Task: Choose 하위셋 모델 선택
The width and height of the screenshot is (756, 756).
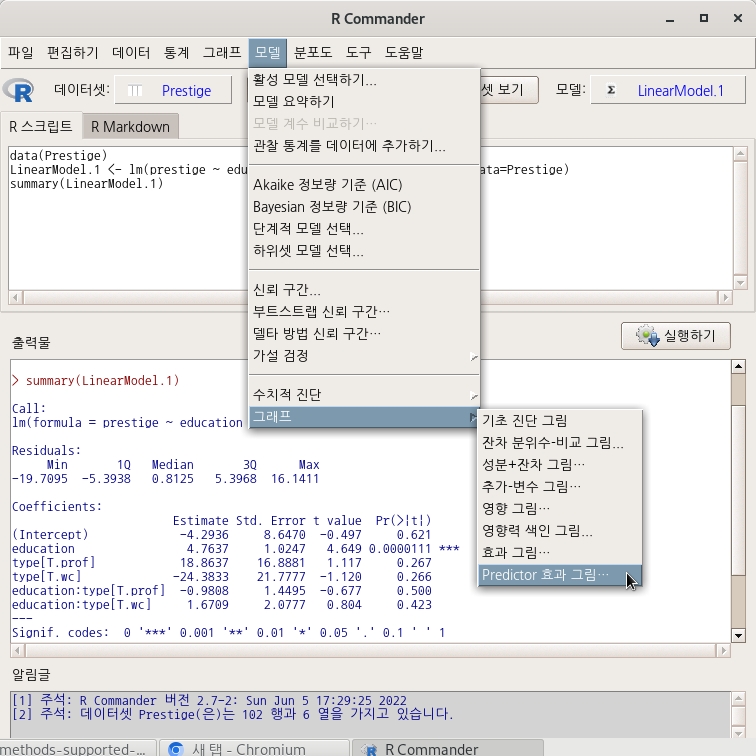Action: point(364,251)
